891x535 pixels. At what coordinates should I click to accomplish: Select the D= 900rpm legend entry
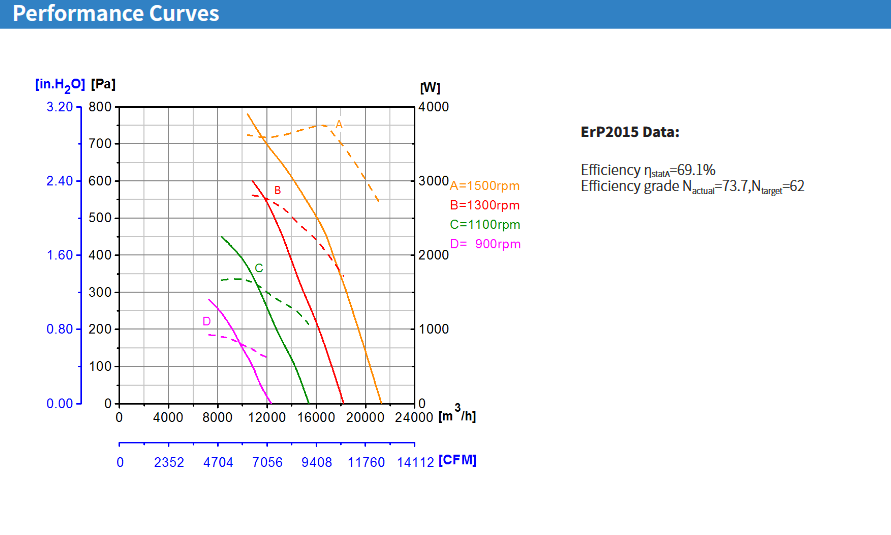pos(485,244)
